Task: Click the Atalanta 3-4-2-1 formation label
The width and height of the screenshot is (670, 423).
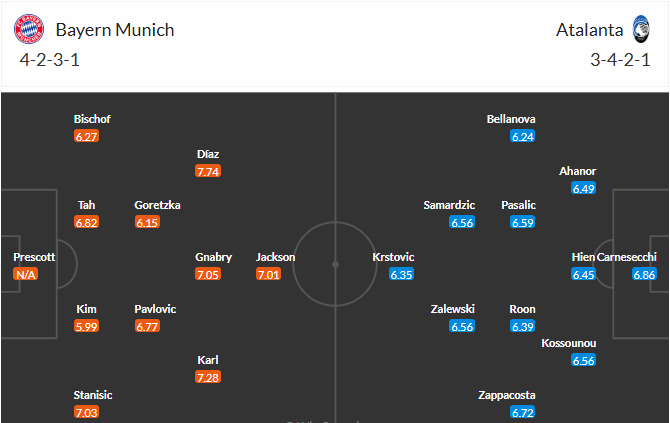Action: [621, 58]
